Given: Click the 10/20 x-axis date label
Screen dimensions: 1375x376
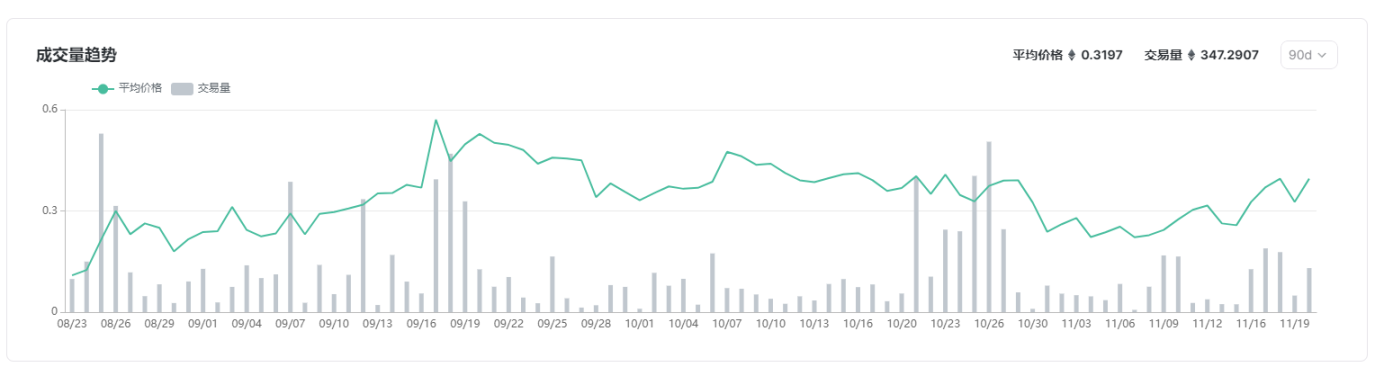Looking at the screenshot, I should [902, 324].
